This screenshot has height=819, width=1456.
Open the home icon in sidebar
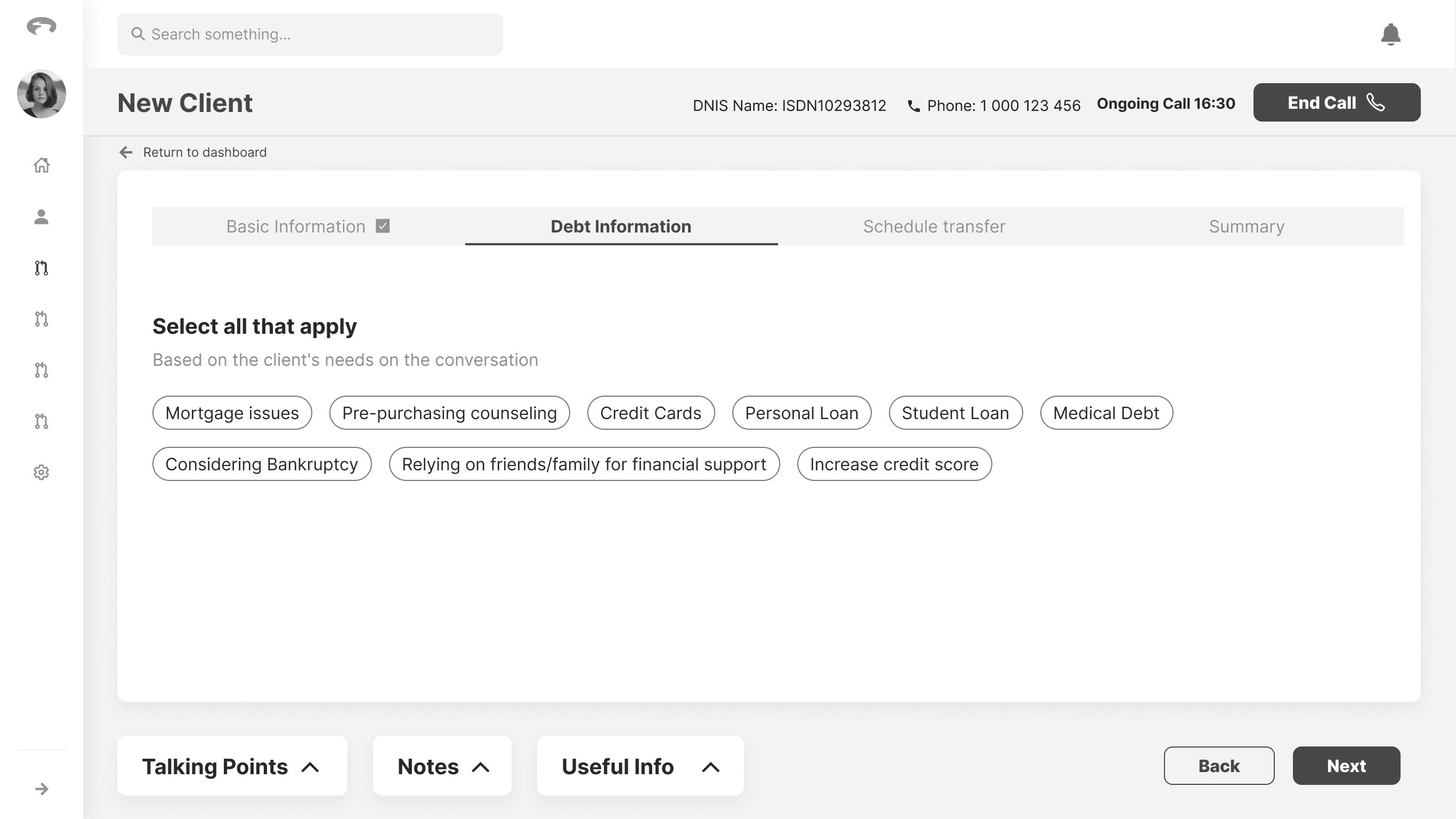tap(41, 165)
